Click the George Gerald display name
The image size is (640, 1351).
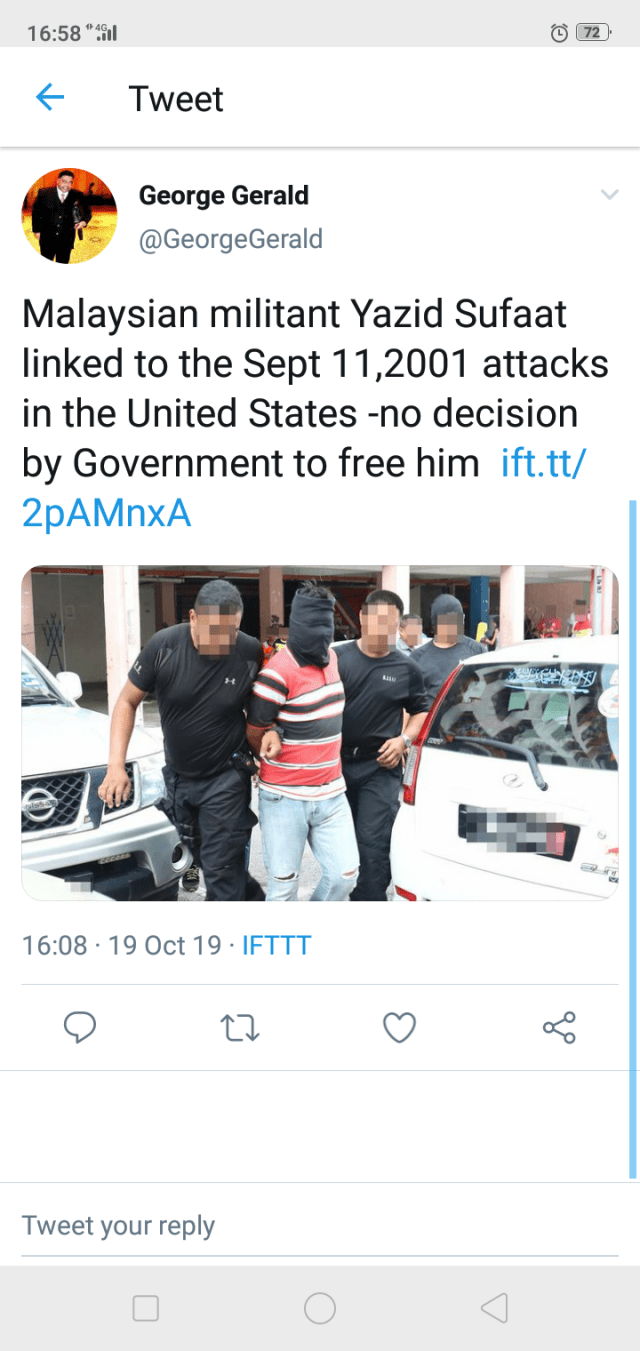pyautogui.click(x=224, y=195)
